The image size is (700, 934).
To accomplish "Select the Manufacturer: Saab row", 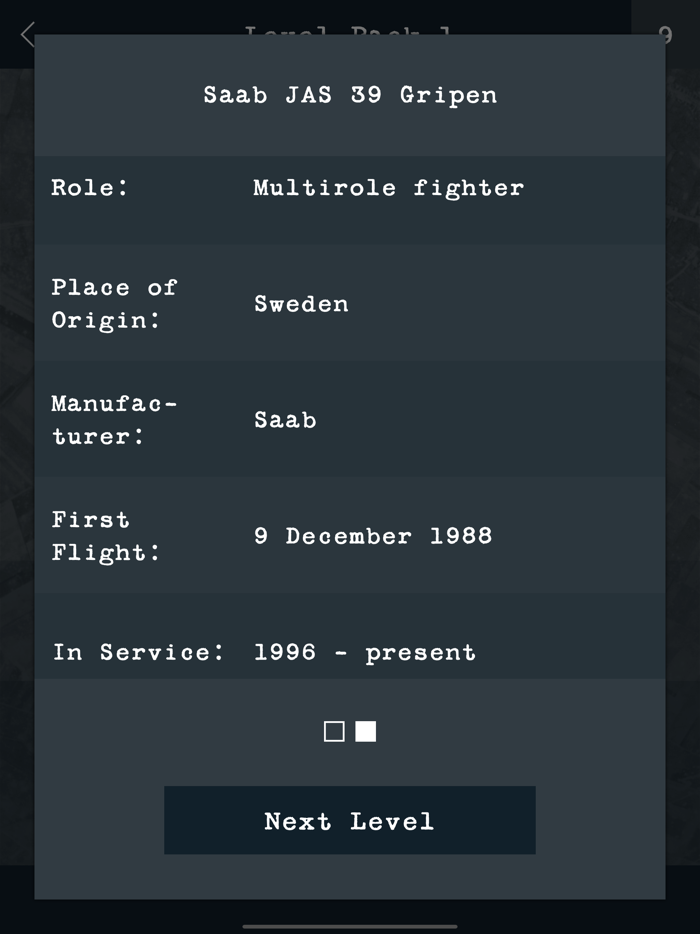I will tap(350, 419).
